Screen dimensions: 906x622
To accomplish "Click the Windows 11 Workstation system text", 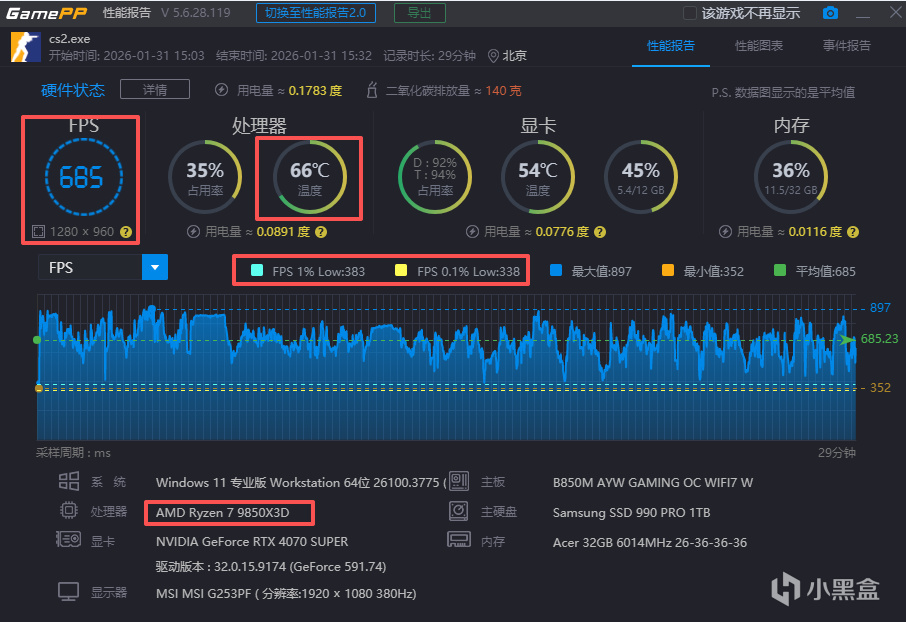I will coord(300,483).
